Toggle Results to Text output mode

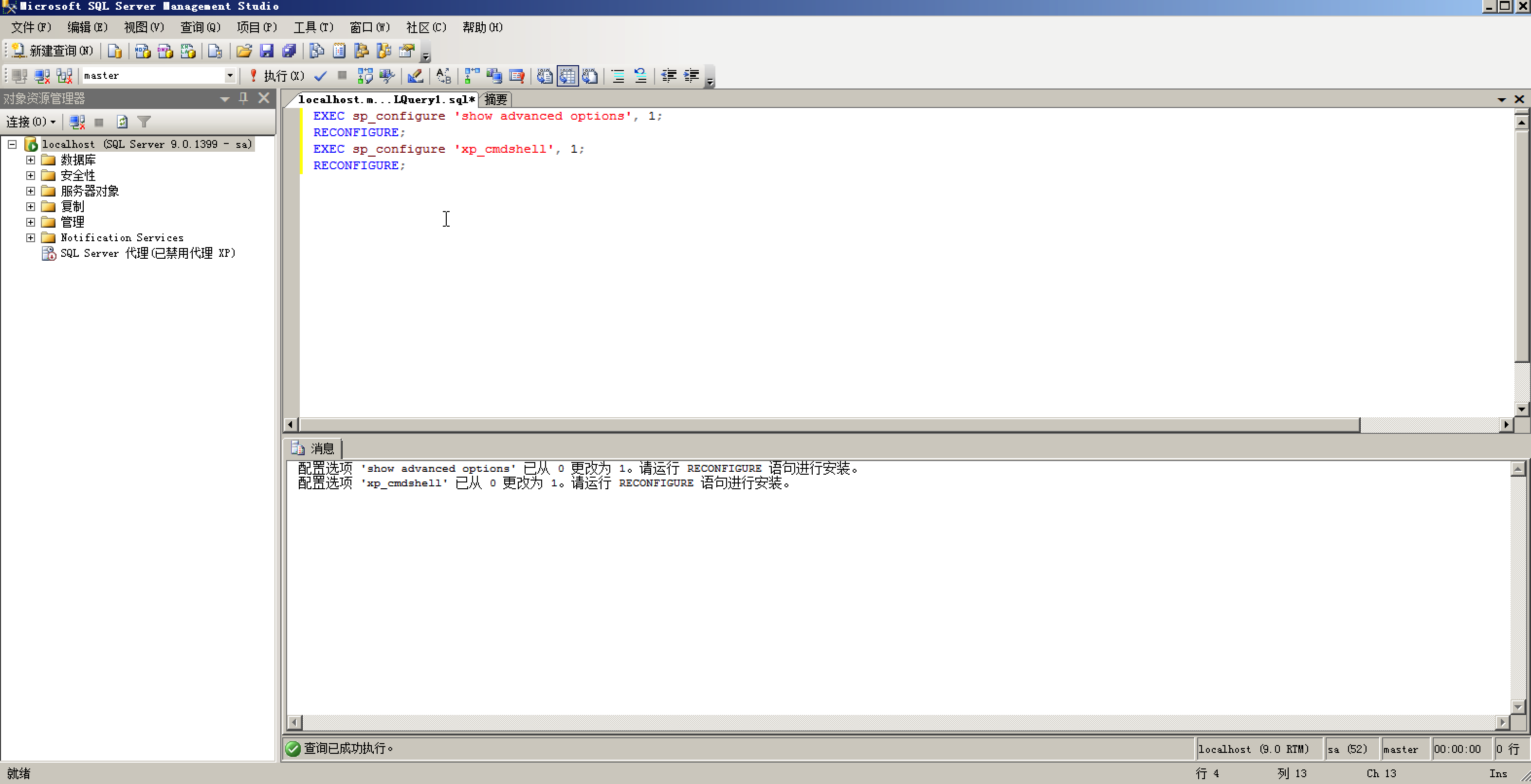(x=545, y=75)
